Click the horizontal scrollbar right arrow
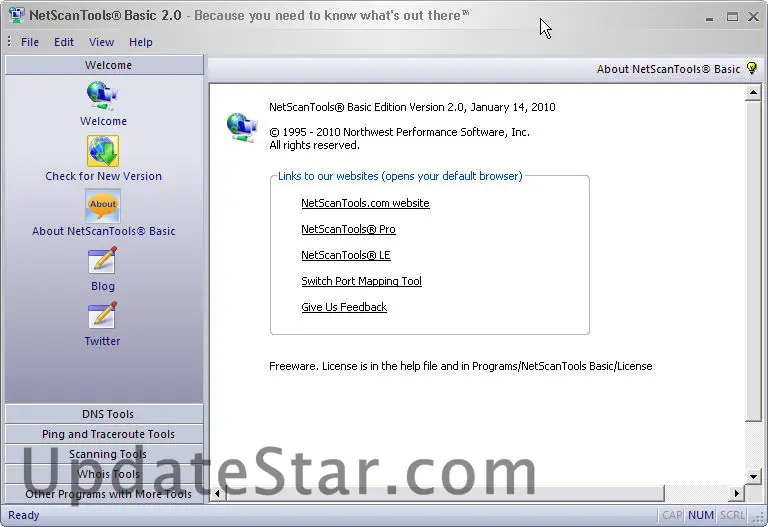768x527 pixels. (x=737, y=494)
